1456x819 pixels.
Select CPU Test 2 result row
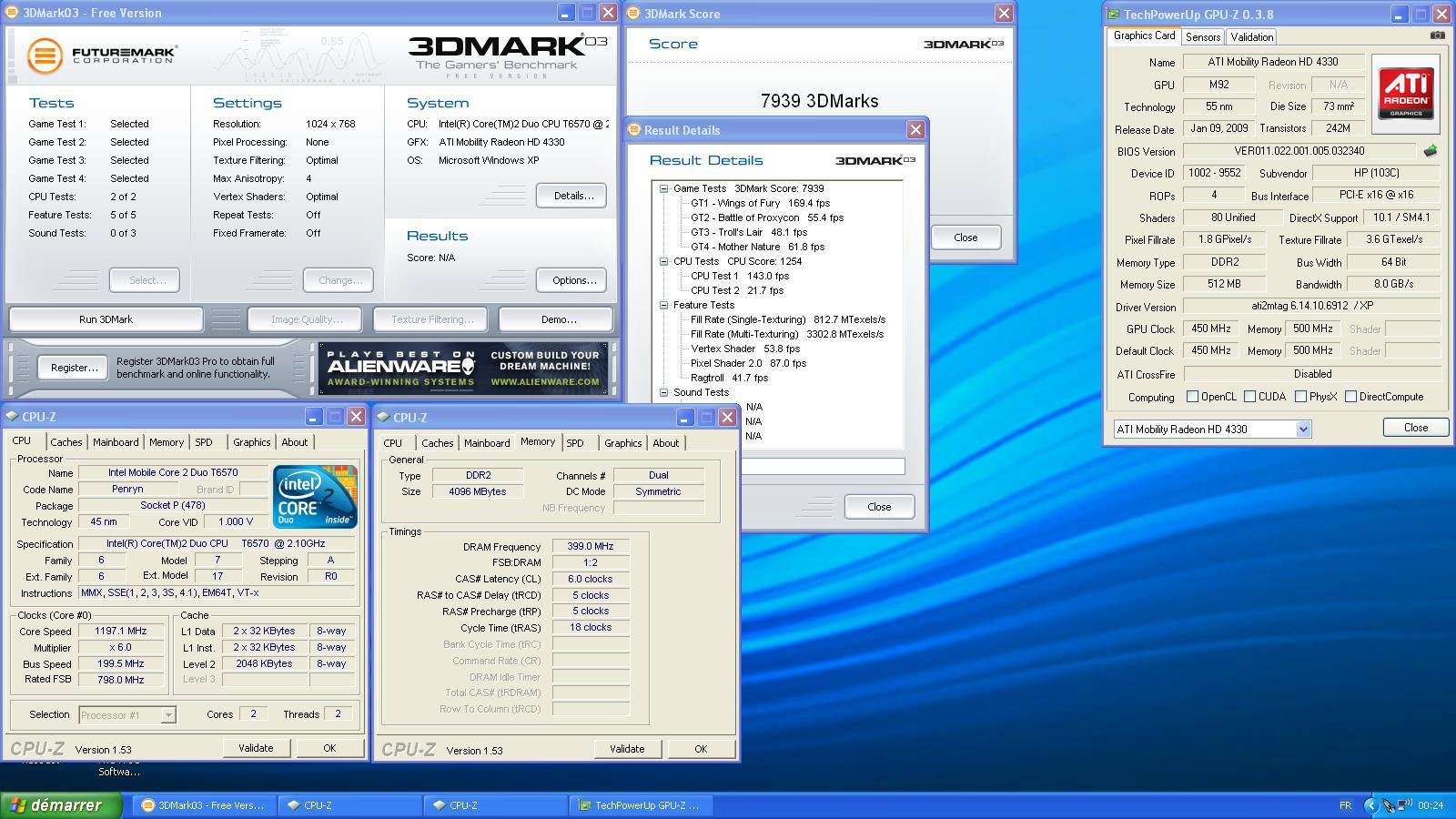tap(736, 290)
